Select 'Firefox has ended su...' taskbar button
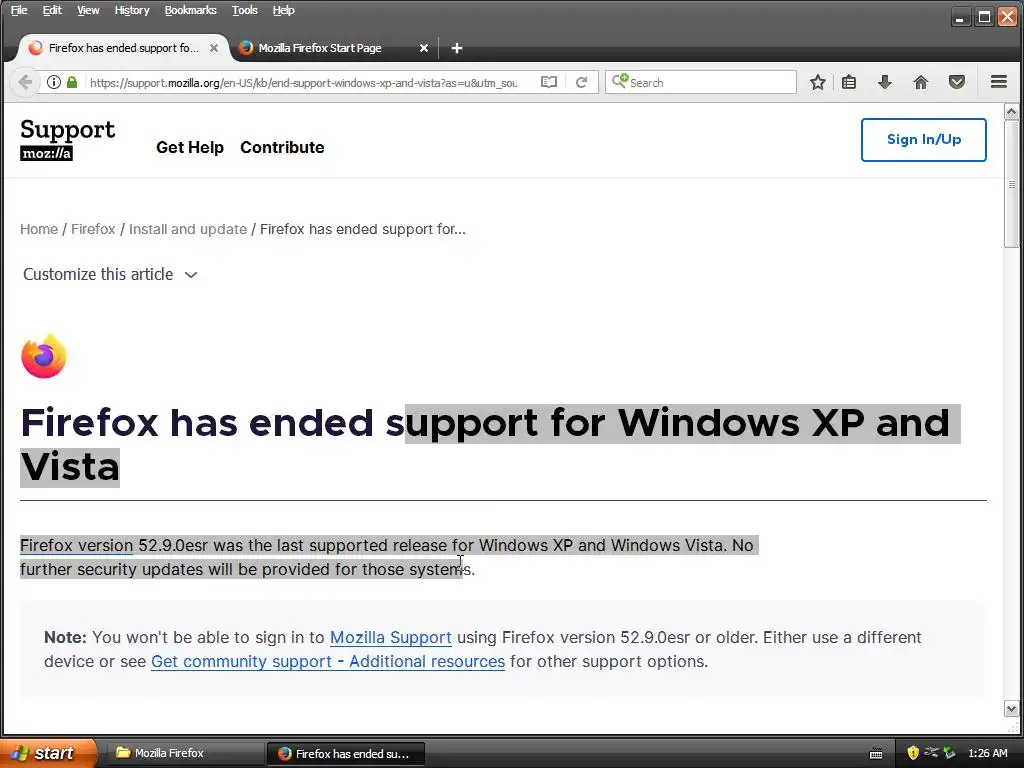 pos(346,754)
